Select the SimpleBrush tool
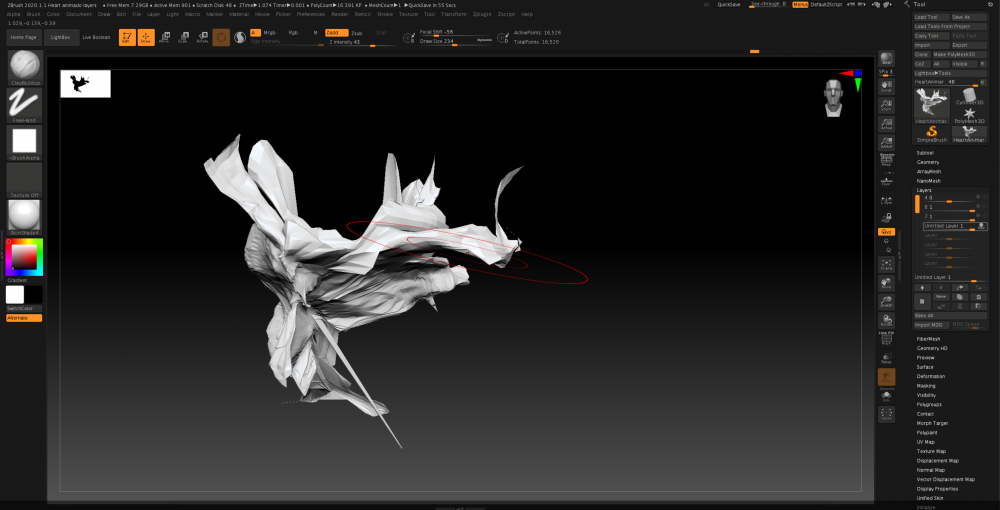Screen dimensions: 1000x510 [932, 134]
